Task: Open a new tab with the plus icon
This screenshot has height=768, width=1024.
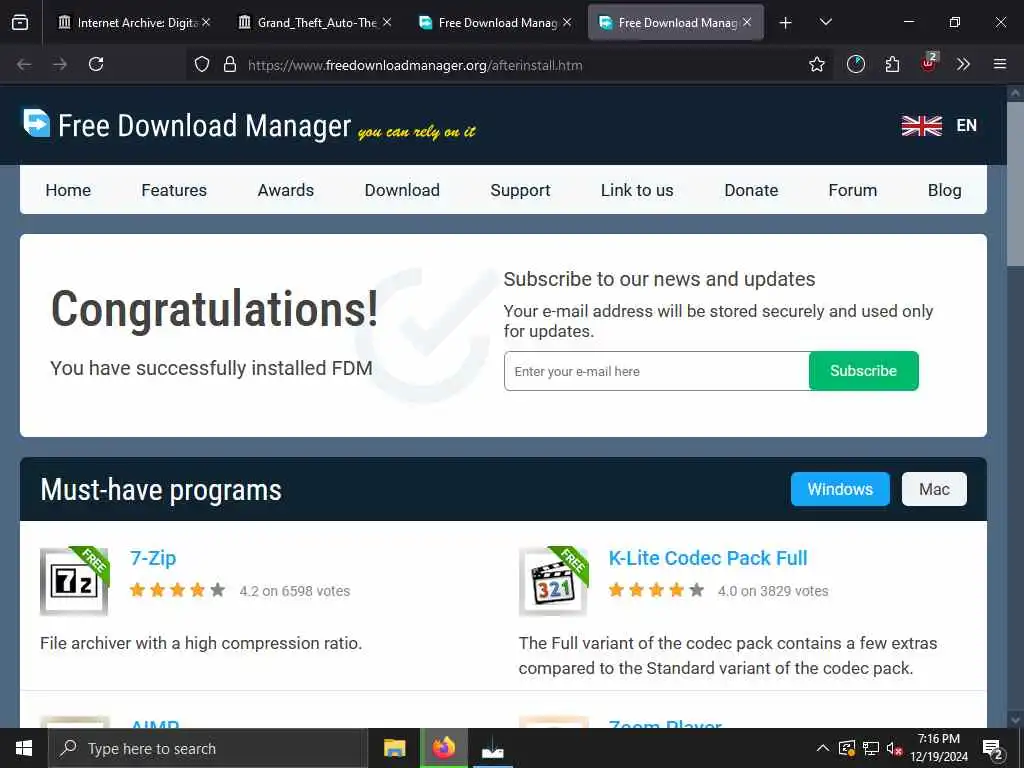Action: [786, 23]
